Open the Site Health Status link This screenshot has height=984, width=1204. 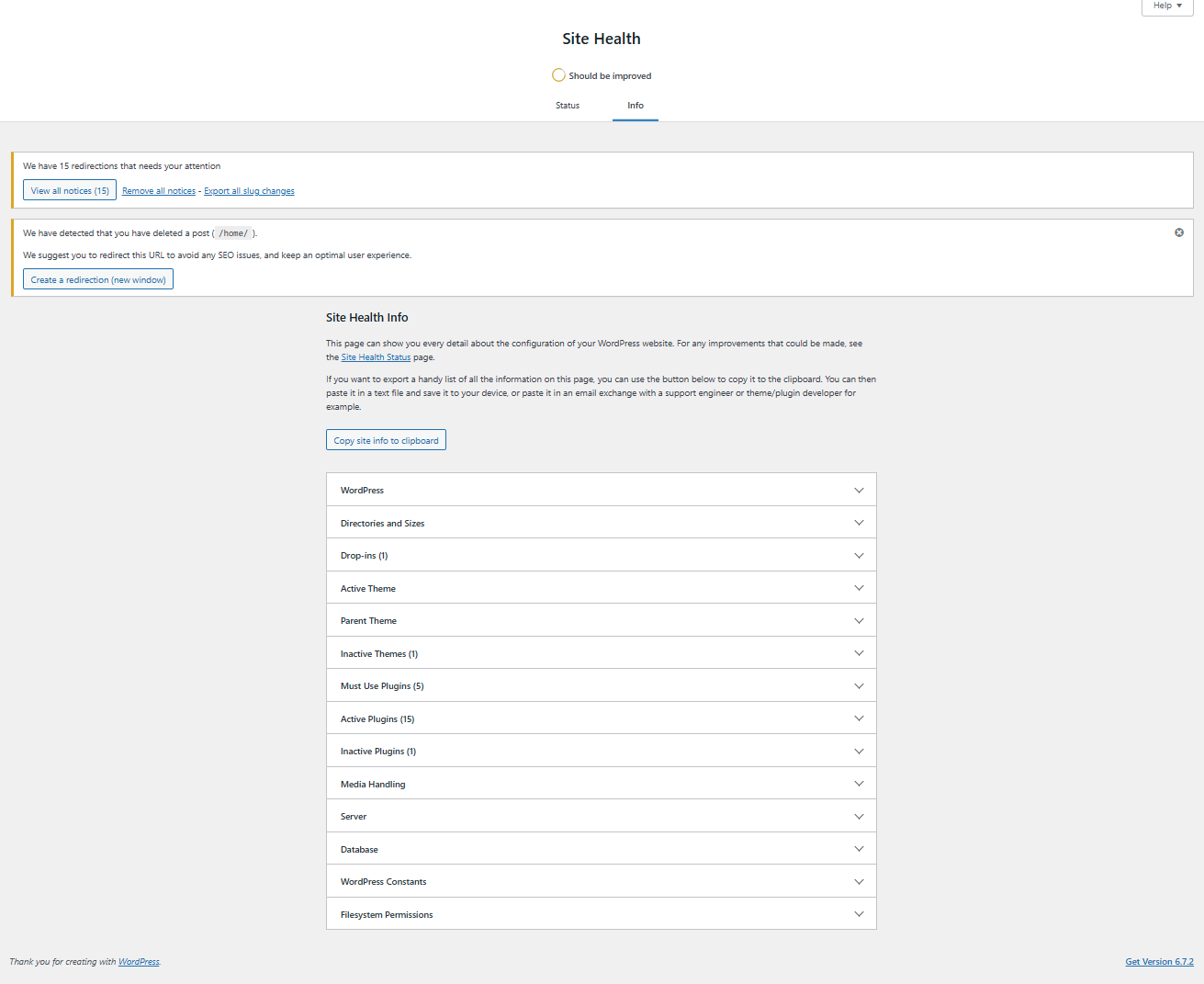376,357
